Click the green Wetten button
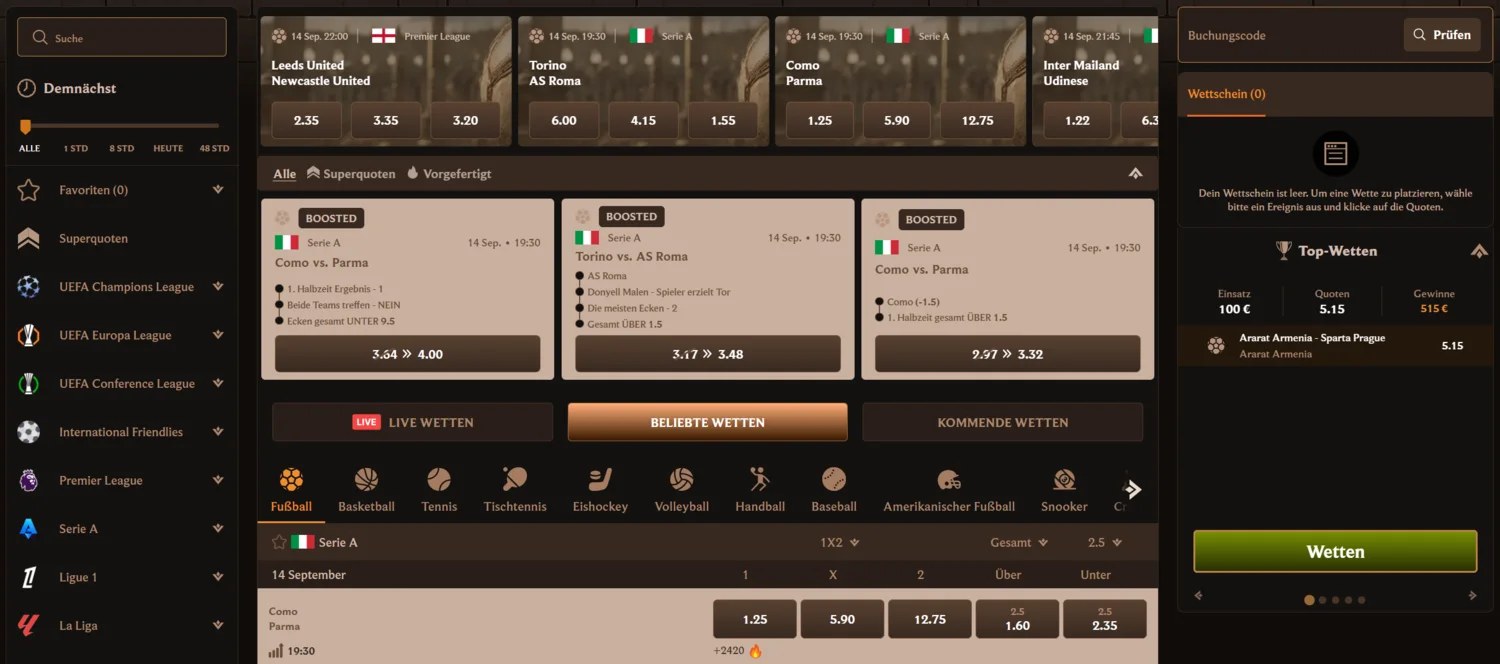 coord(1335,551)
